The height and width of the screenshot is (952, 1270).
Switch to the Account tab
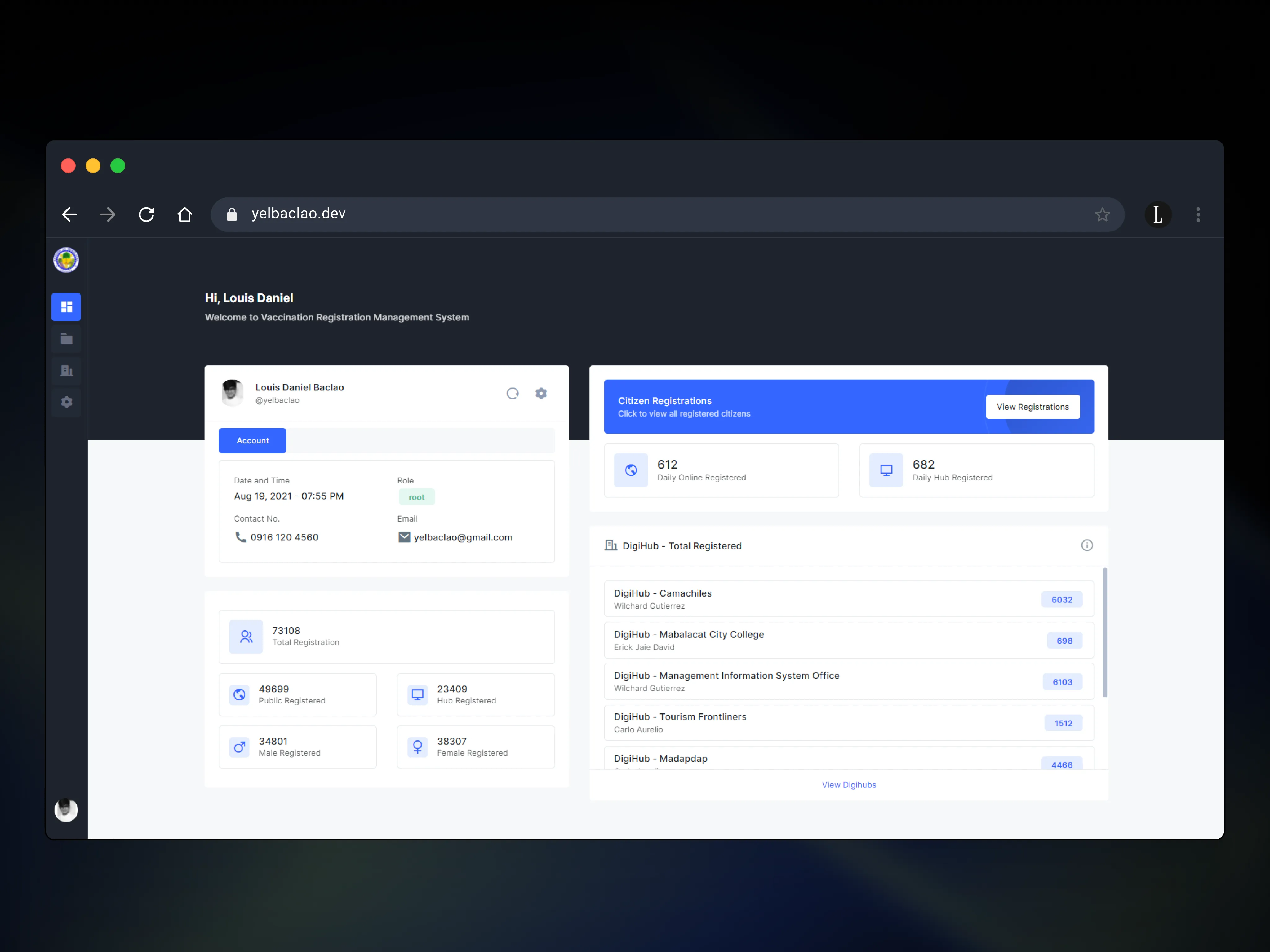click(x=253, y=441)
